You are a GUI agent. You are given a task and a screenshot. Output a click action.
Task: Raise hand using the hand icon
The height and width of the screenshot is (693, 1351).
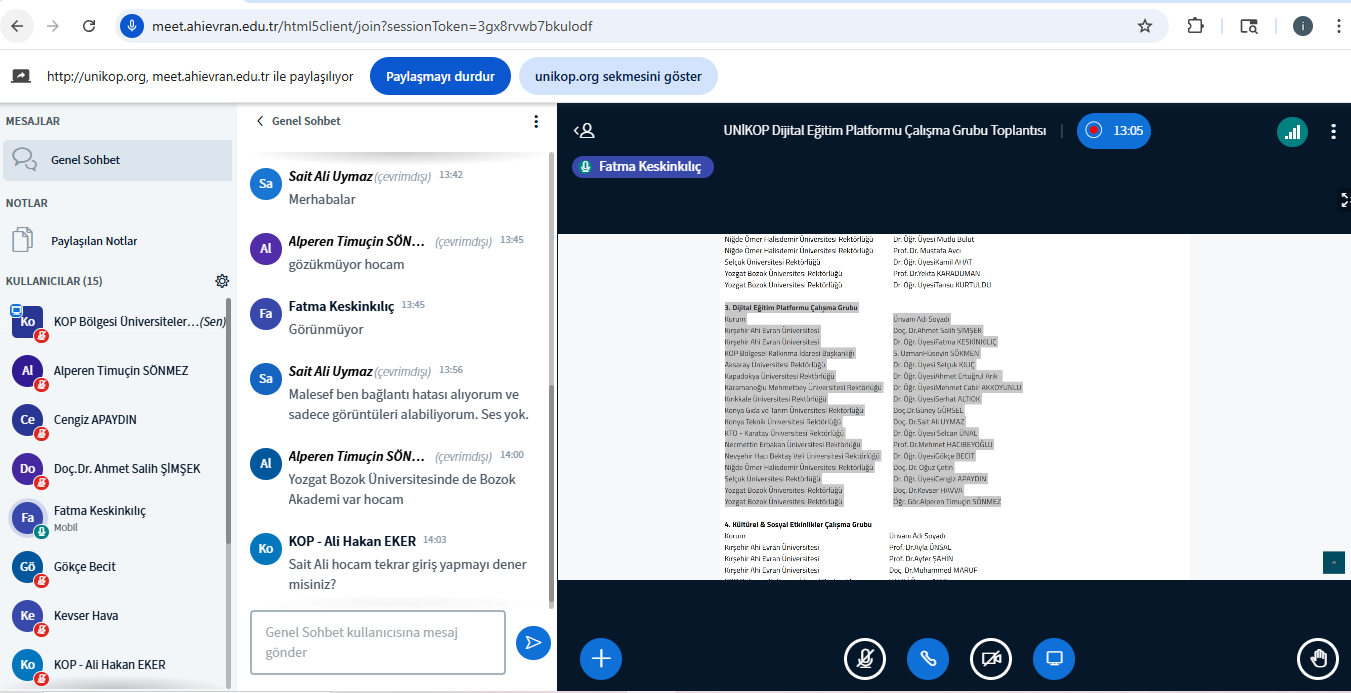pos(1318,658)
